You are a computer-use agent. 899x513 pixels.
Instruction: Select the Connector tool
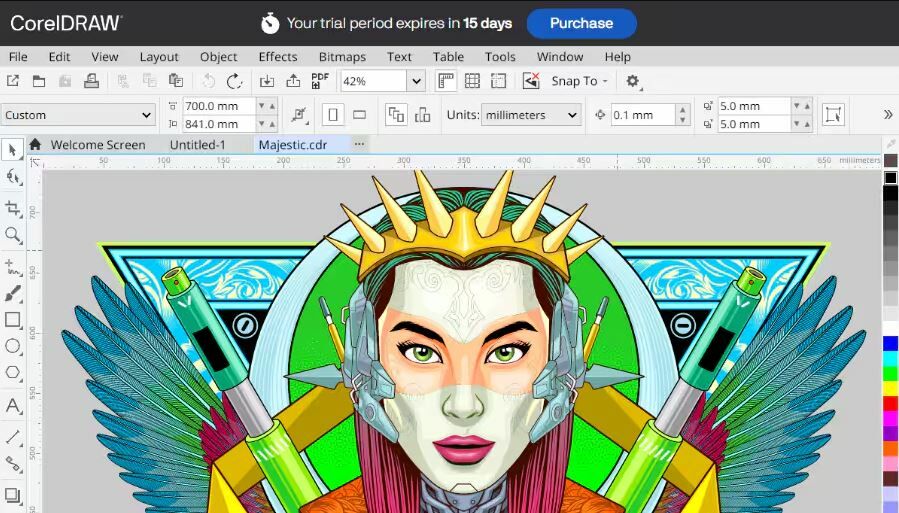[12, 464]
